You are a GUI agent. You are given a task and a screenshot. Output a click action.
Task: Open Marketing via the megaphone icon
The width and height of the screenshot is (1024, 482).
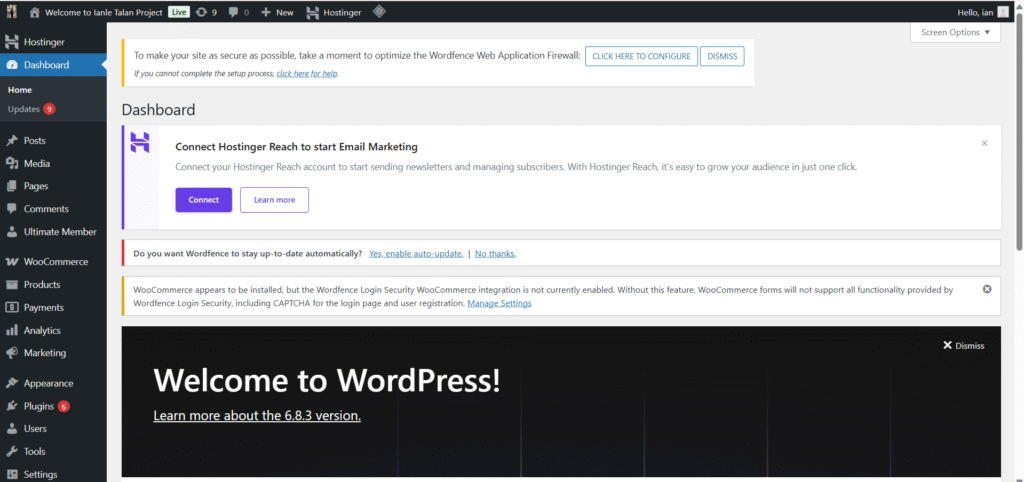coord(12,353)
